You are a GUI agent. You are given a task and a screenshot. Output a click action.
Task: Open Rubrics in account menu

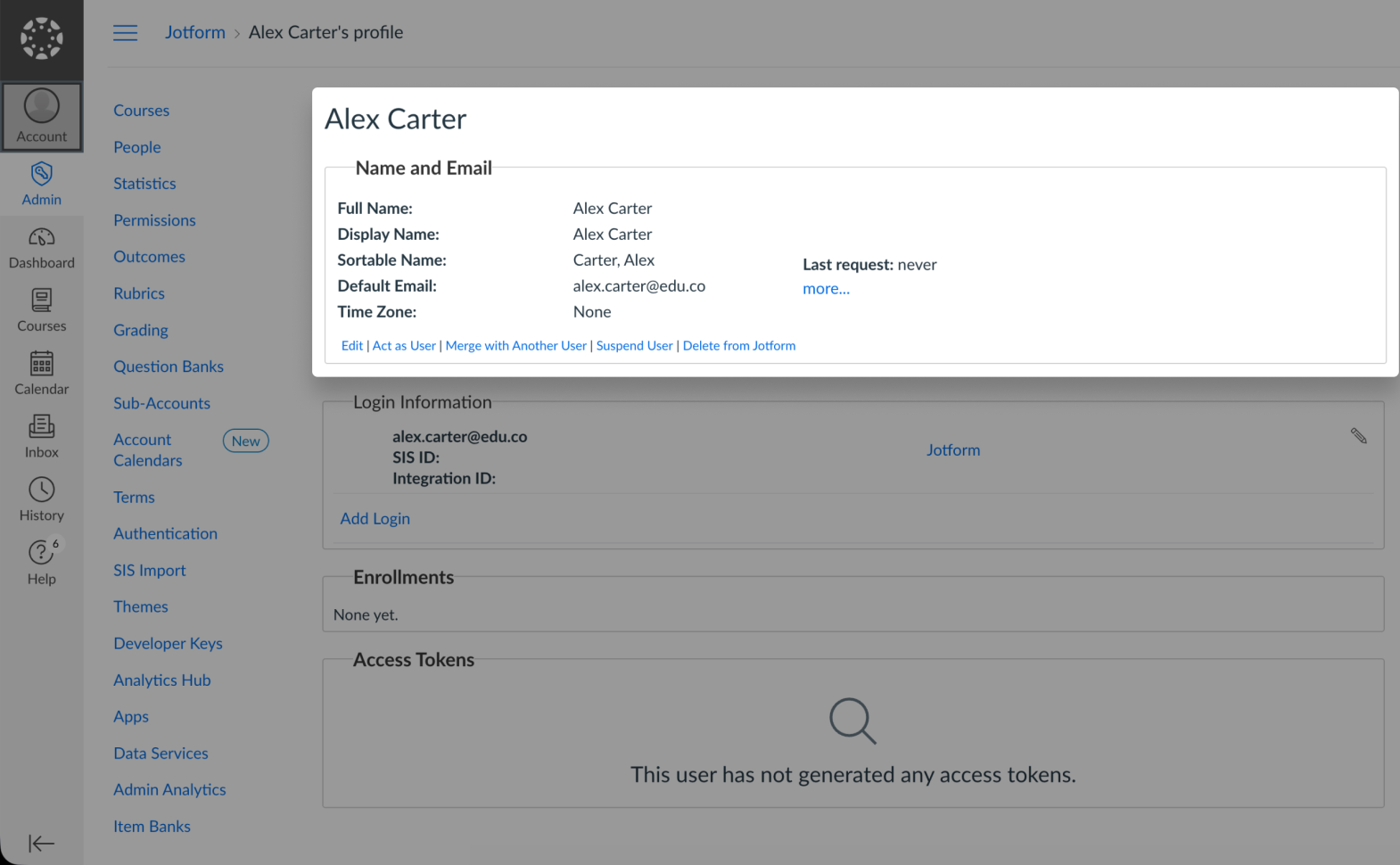(139, 293)
